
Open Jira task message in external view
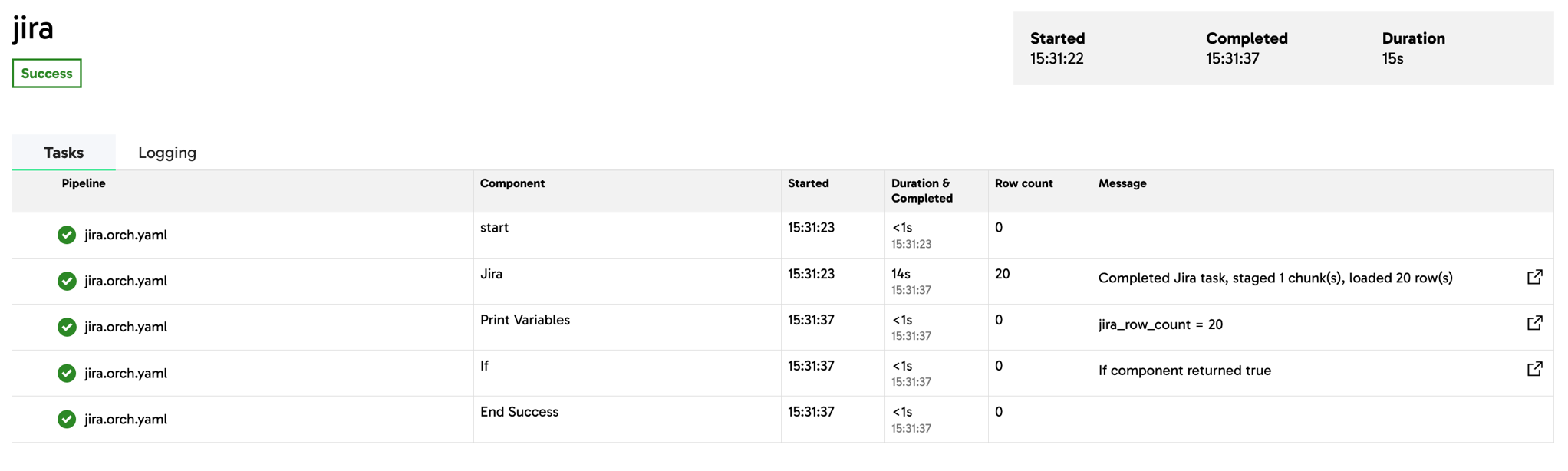[1534, 277]
